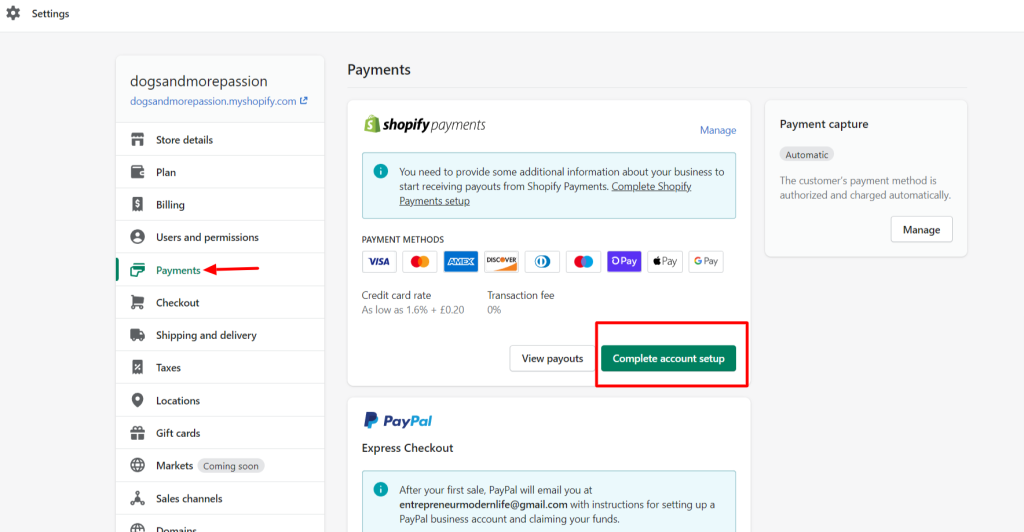Screen dimensions: 1024x532
Task: Open dogsandmorepassion.myshopify.com link
Action: (x=213, y=101)
